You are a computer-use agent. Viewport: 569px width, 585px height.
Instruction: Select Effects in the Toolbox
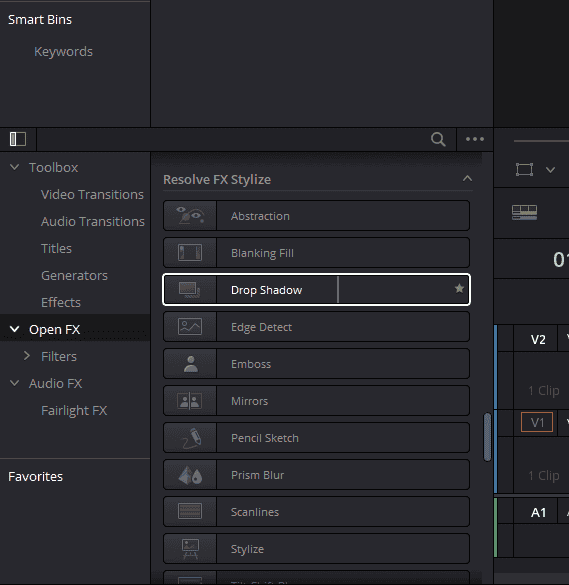coord(60,302)
